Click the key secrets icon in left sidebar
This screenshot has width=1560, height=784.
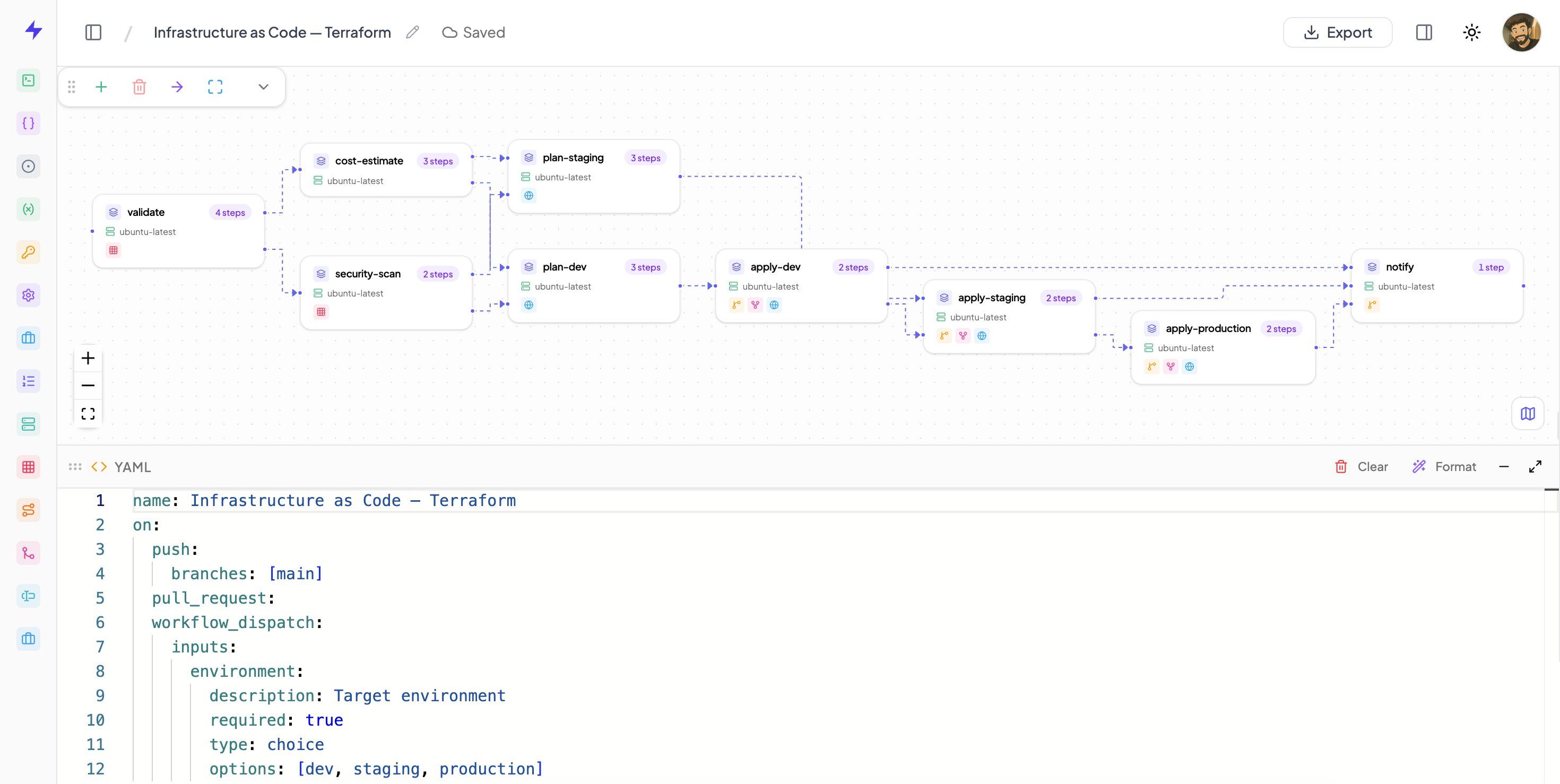click(29, 252)
